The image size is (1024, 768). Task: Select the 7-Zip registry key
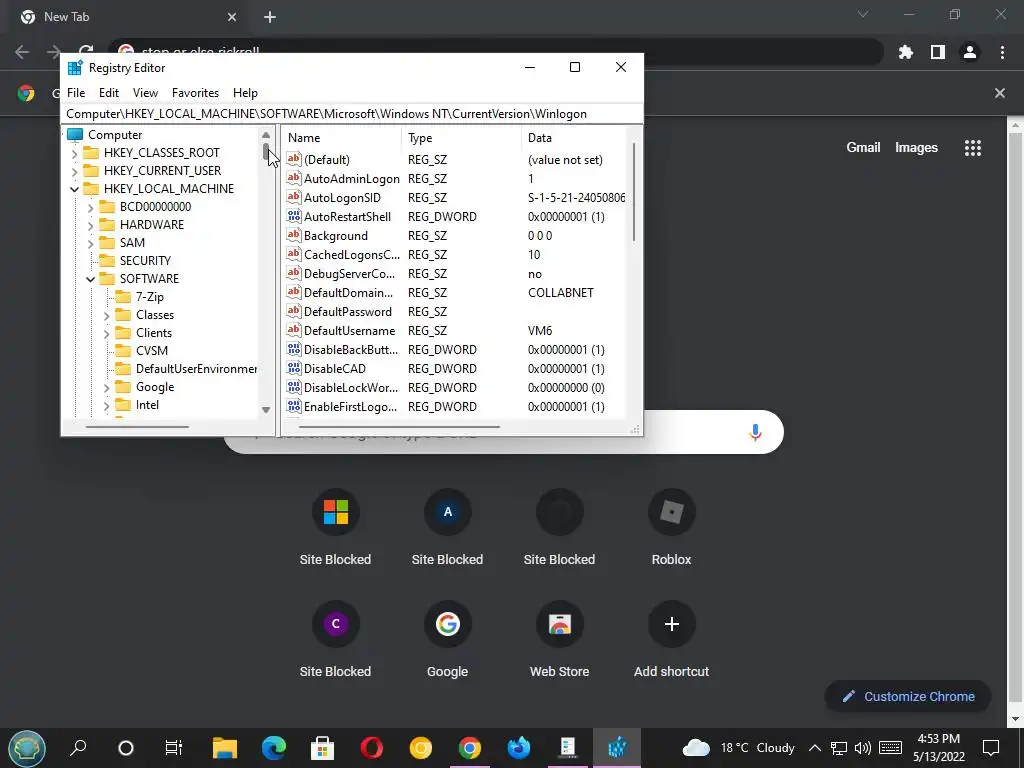coord(150,296)
